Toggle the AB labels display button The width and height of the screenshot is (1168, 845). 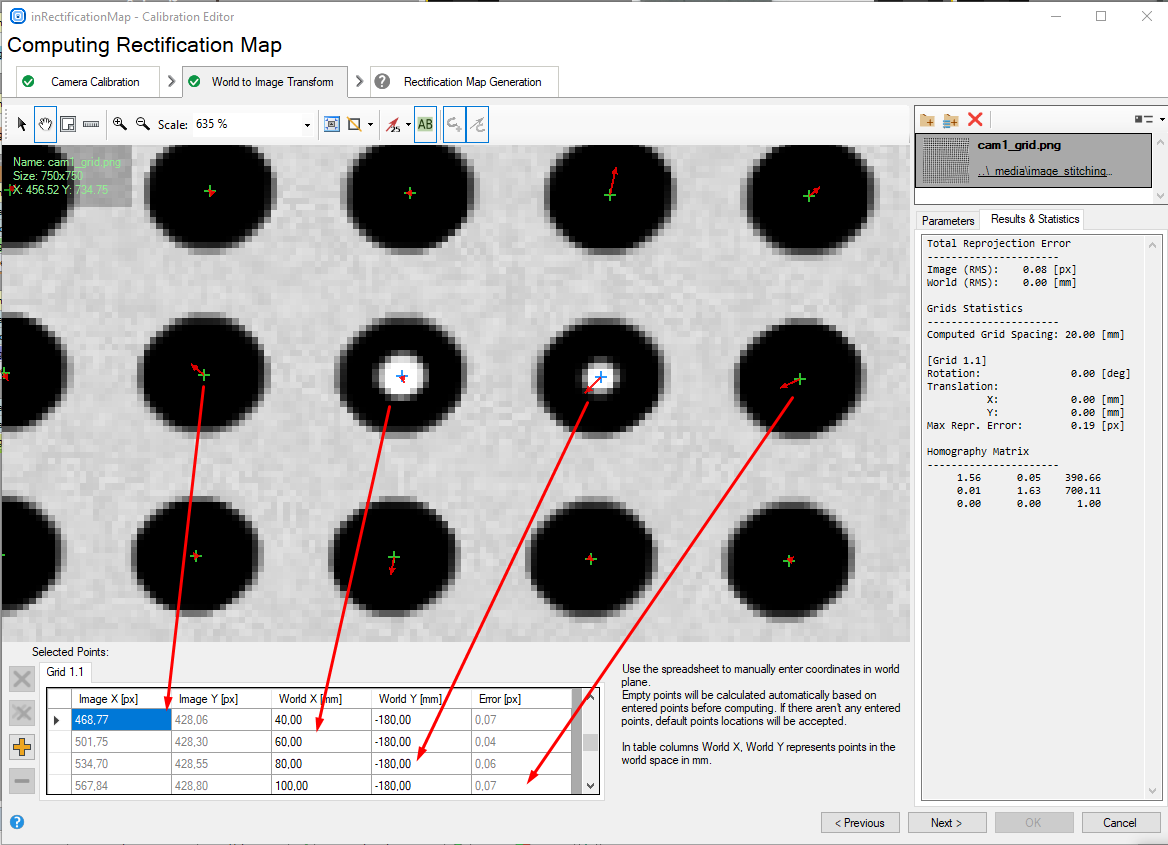pyautogui.click(x=425, y=124)
